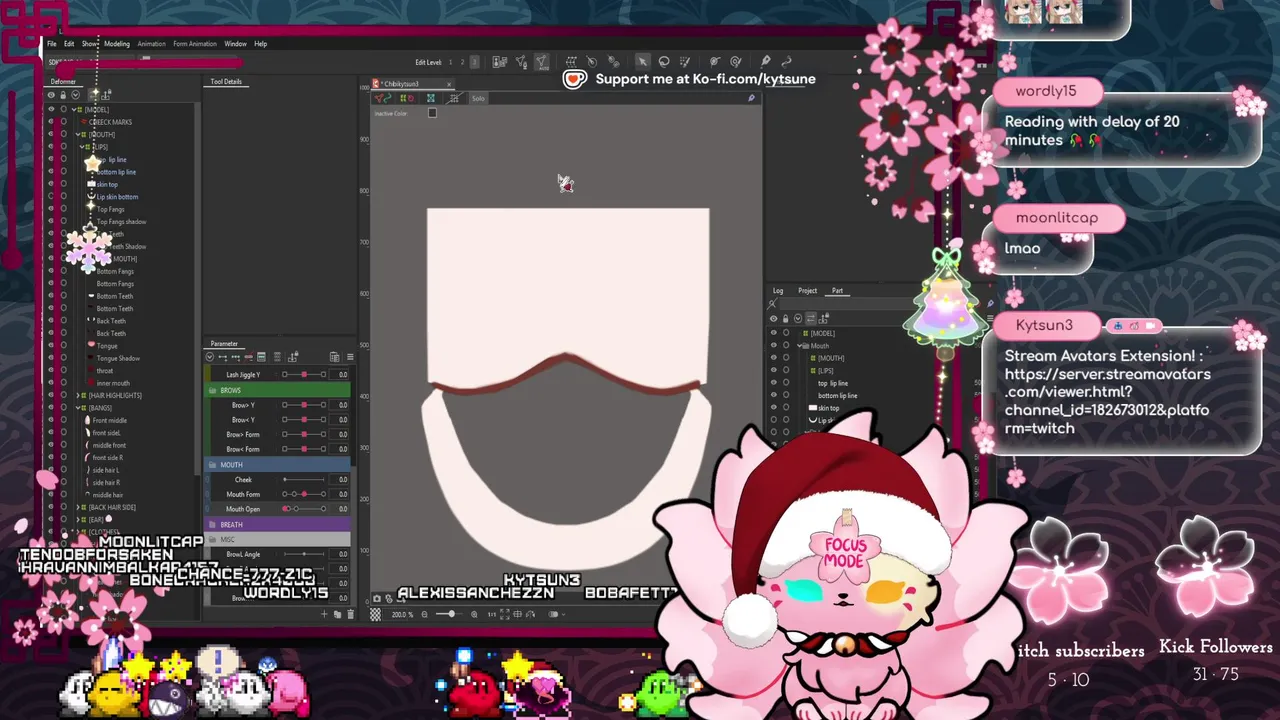Collapse the [MODEL] tree node
Viewport: 1280px width, 720px height.
point(74,109)
